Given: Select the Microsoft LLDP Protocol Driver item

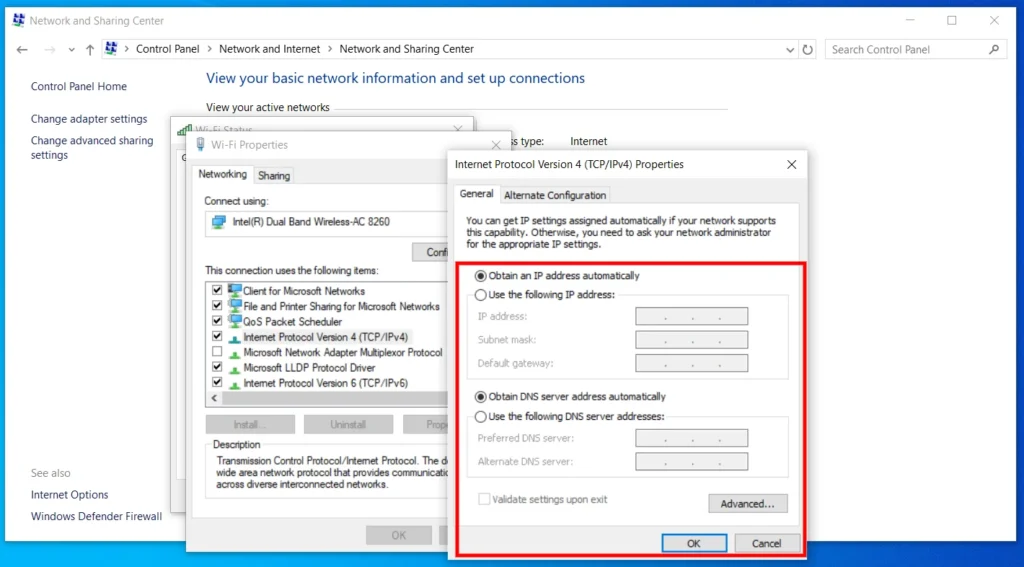Looking at the screenshot, I should coord(310,368).
